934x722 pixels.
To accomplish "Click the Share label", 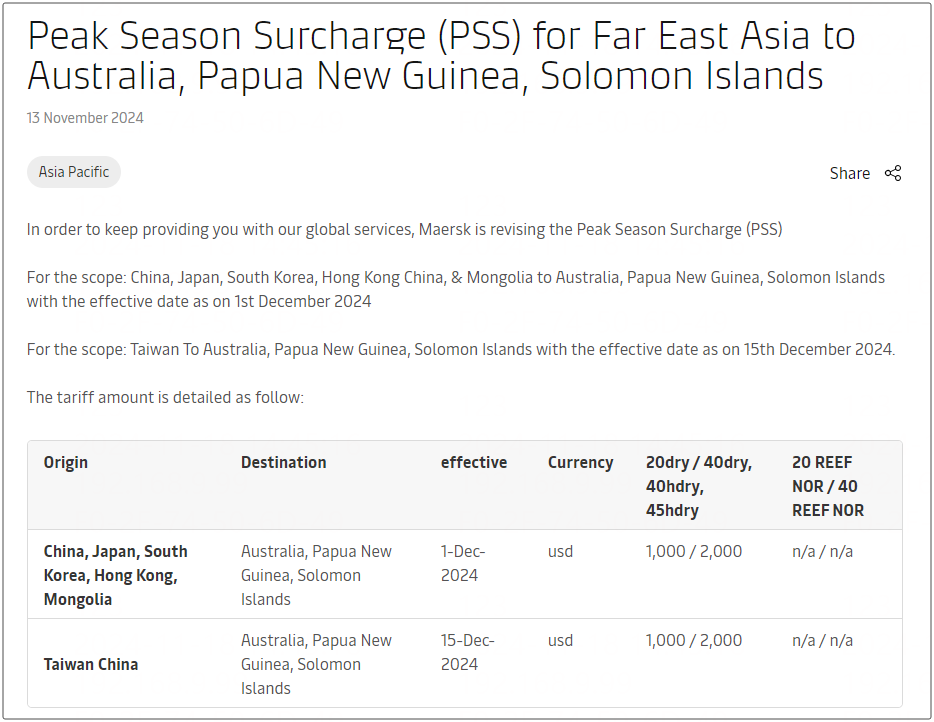I will pyautogui.click(x=849, y=173).
